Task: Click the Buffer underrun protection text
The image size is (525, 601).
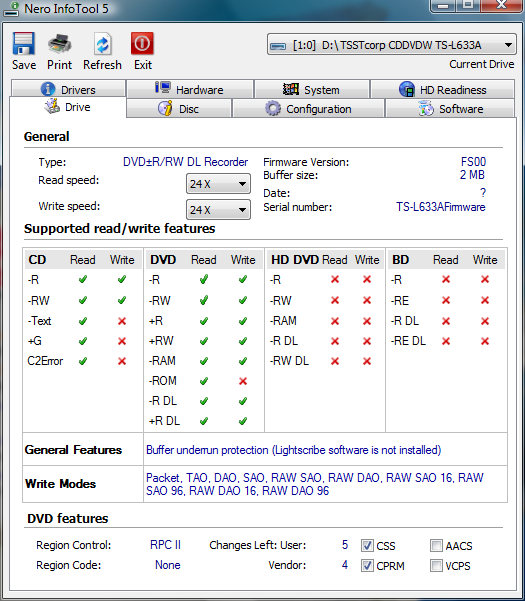Action: coord(294,450)
